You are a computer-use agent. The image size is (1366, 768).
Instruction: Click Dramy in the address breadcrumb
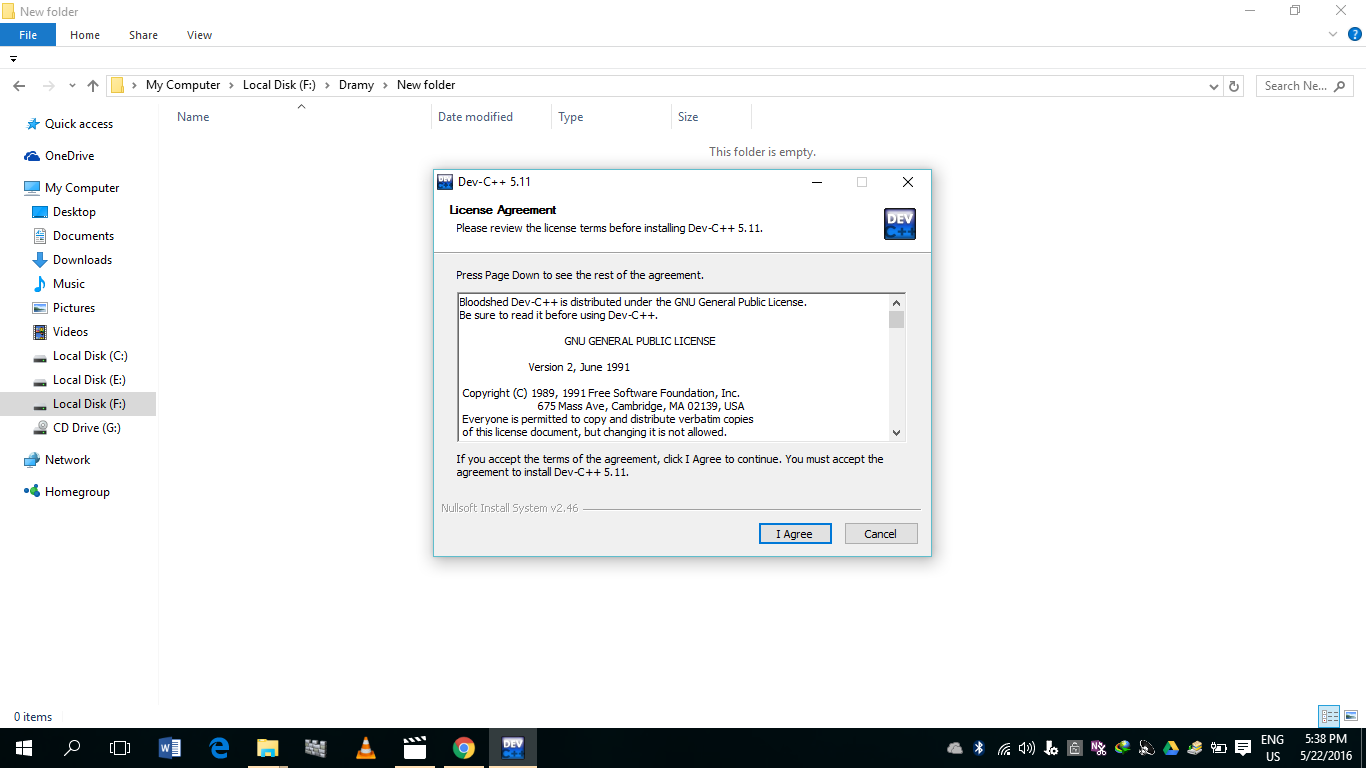pos(356,85)
